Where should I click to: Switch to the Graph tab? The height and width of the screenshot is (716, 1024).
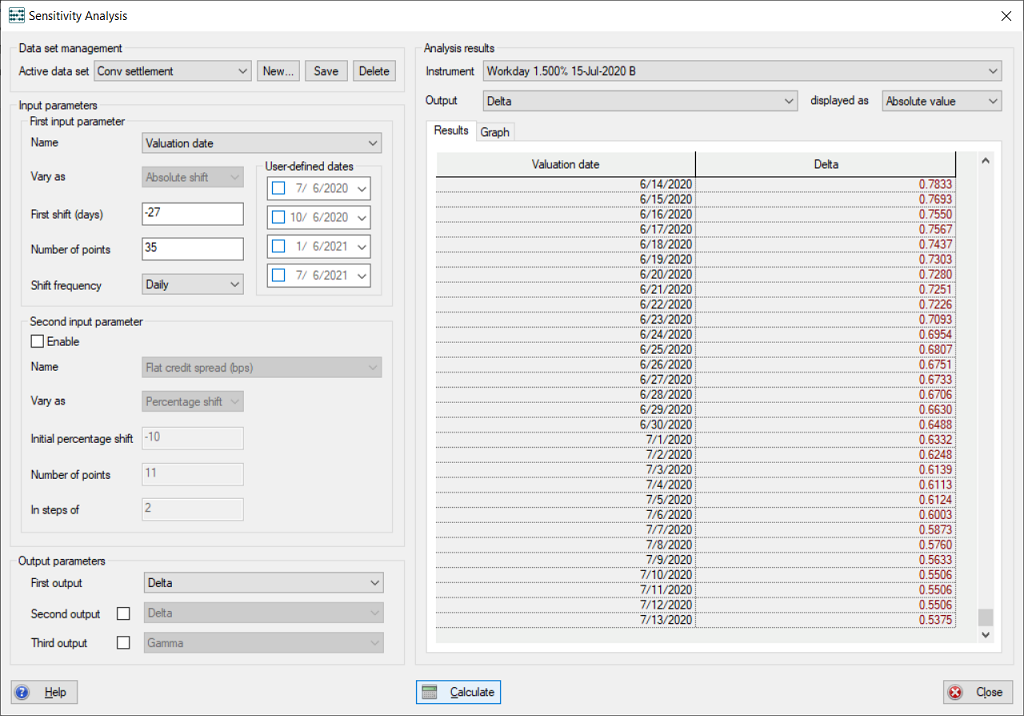tap(495, 132)
